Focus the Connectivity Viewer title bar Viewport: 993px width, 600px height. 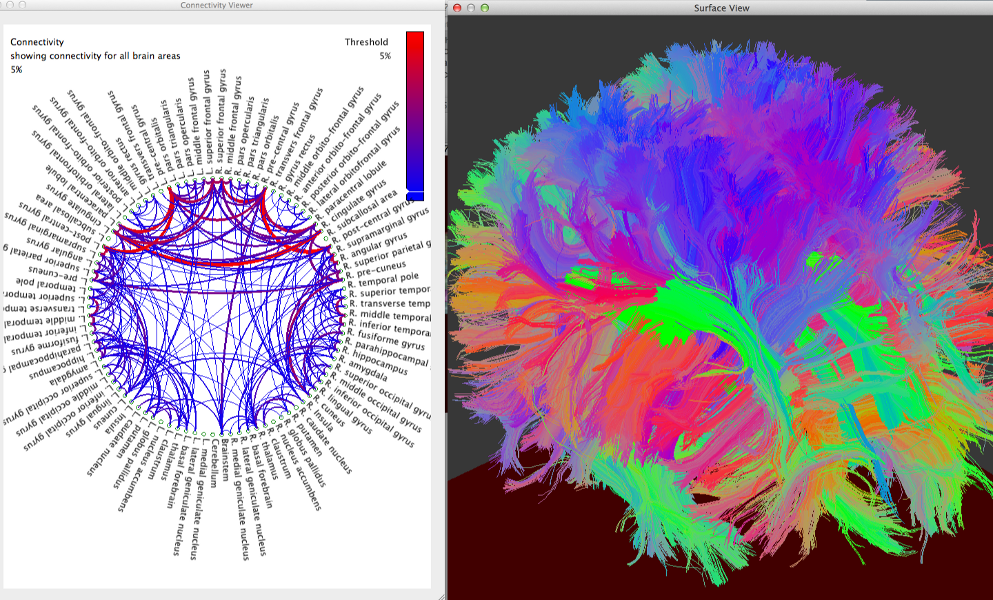click(x=216, y=6)
